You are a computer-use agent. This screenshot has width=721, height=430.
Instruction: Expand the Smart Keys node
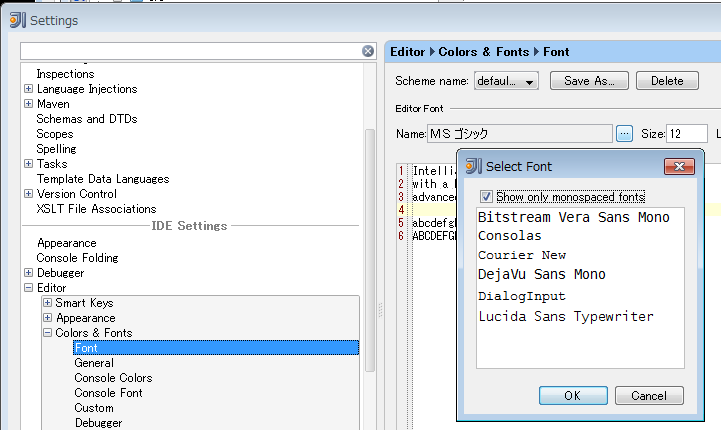(x=47, y=302)
